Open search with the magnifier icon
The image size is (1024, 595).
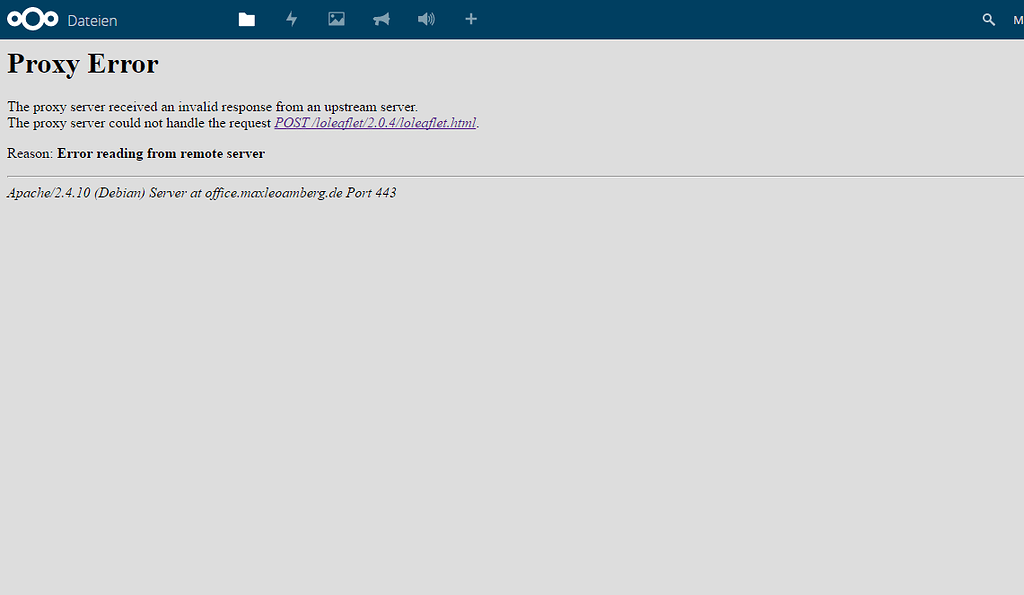(989, 20)
